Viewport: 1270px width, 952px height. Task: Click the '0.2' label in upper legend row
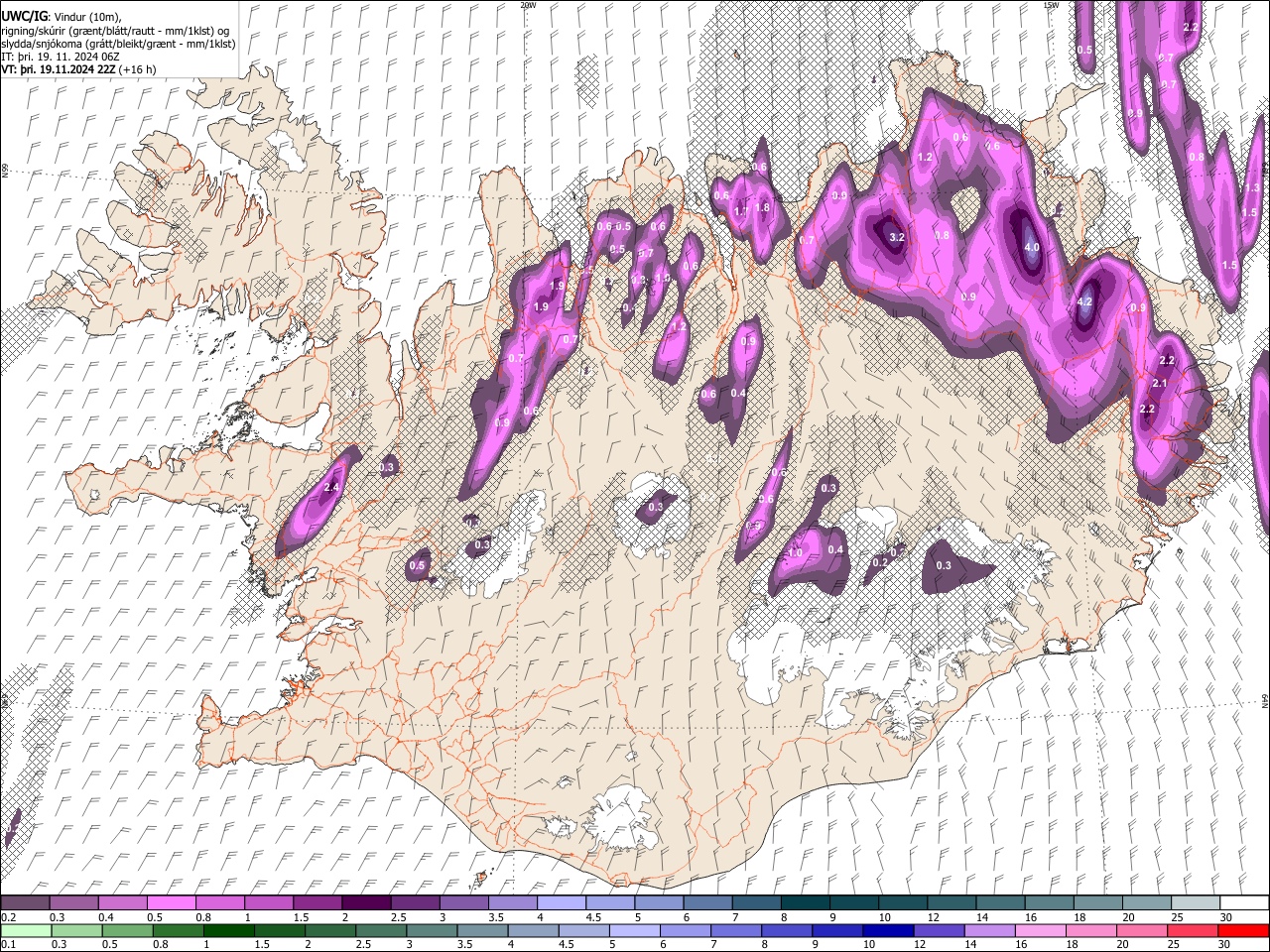pyautogui.click(x=8, y=917)
